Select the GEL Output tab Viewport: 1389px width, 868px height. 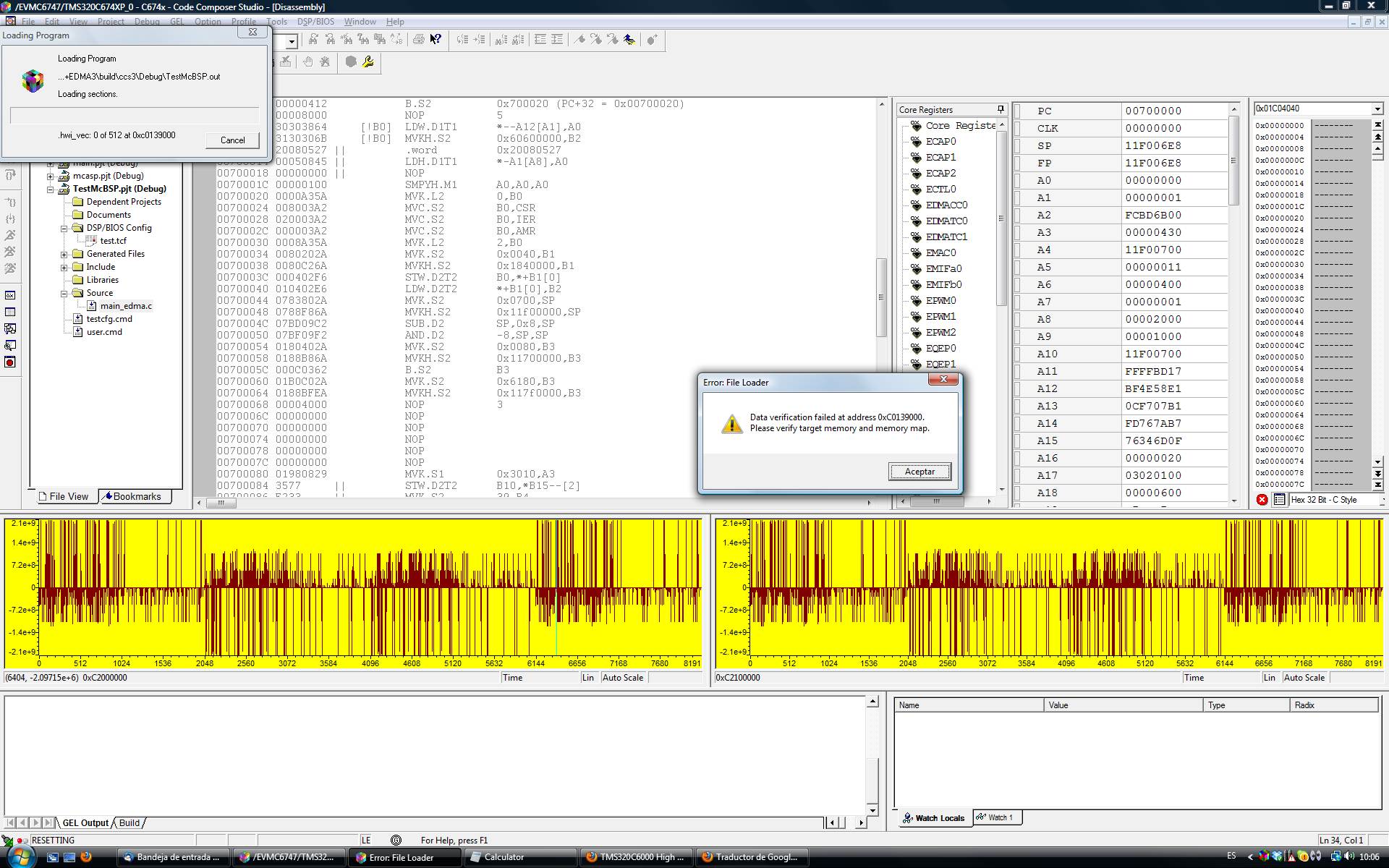pyautogui.click(x=85, y=822)
